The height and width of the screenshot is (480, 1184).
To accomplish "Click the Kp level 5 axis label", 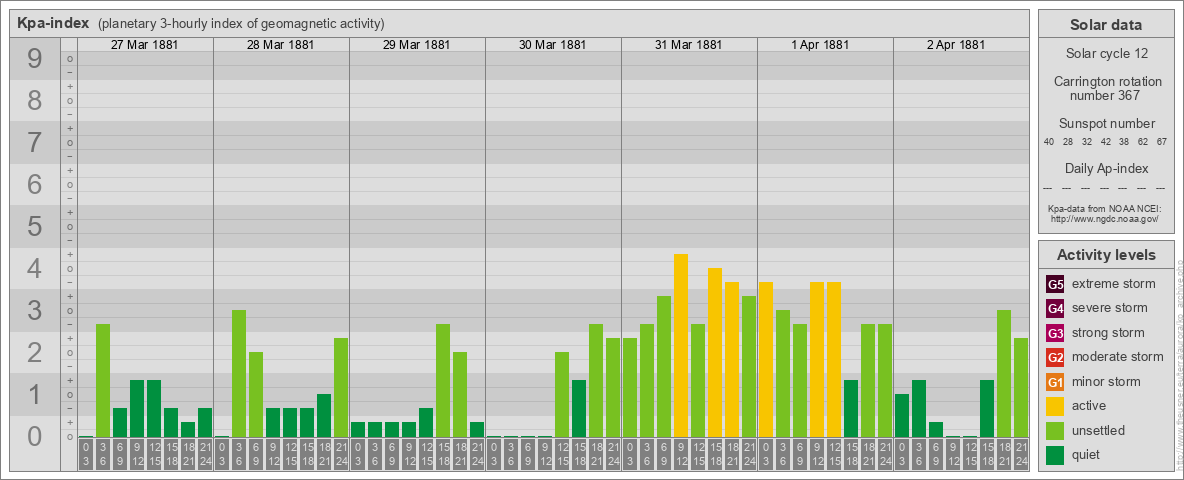I will (35, 227).
